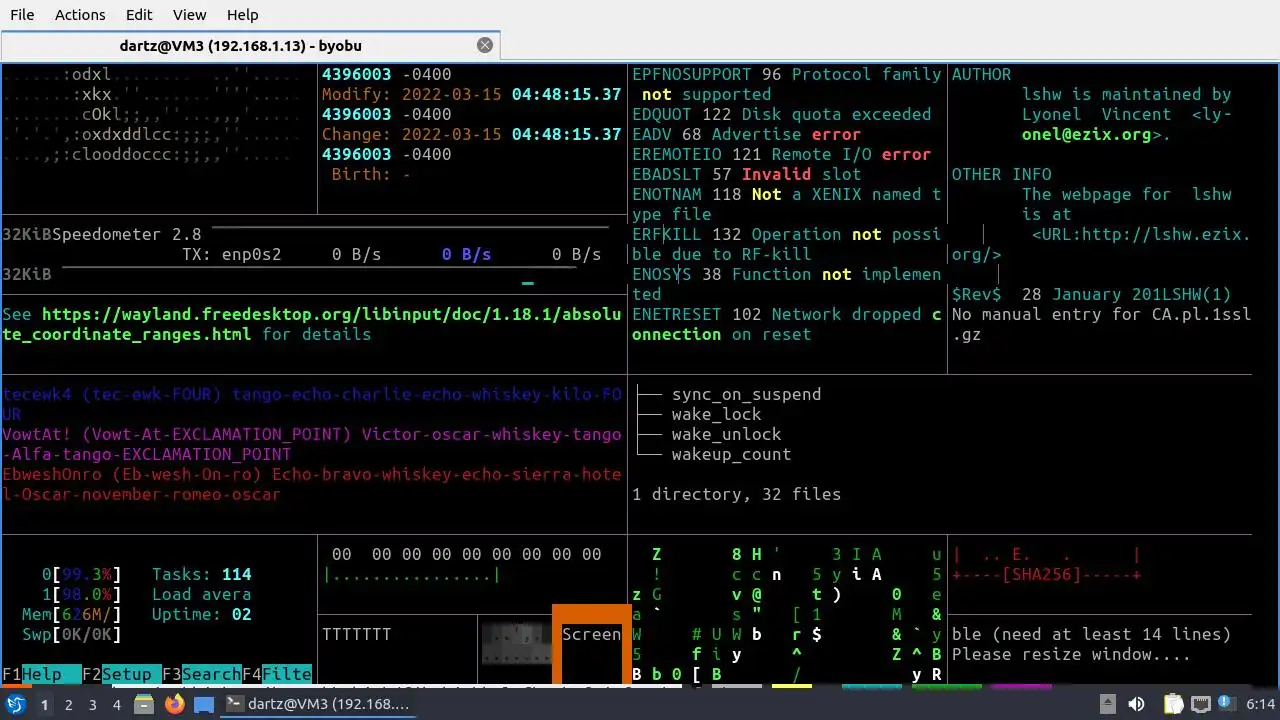Click the SHA256 key art footer
Screen dimensions: 1280x720
tap(1046, 574)
